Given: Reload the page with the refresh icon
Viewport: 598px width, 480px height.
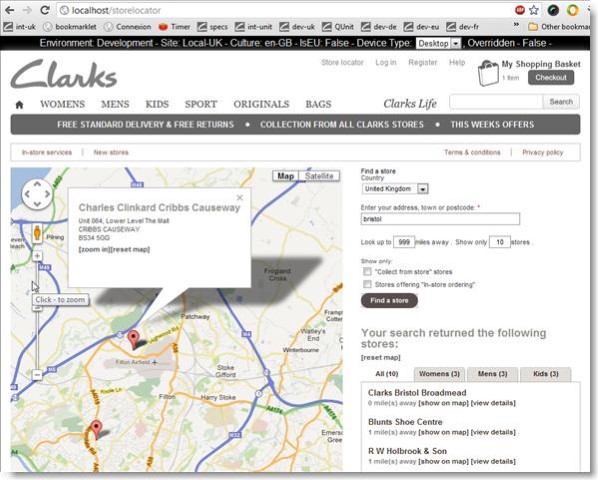Looking at the screenshot, I should [45, 10].
